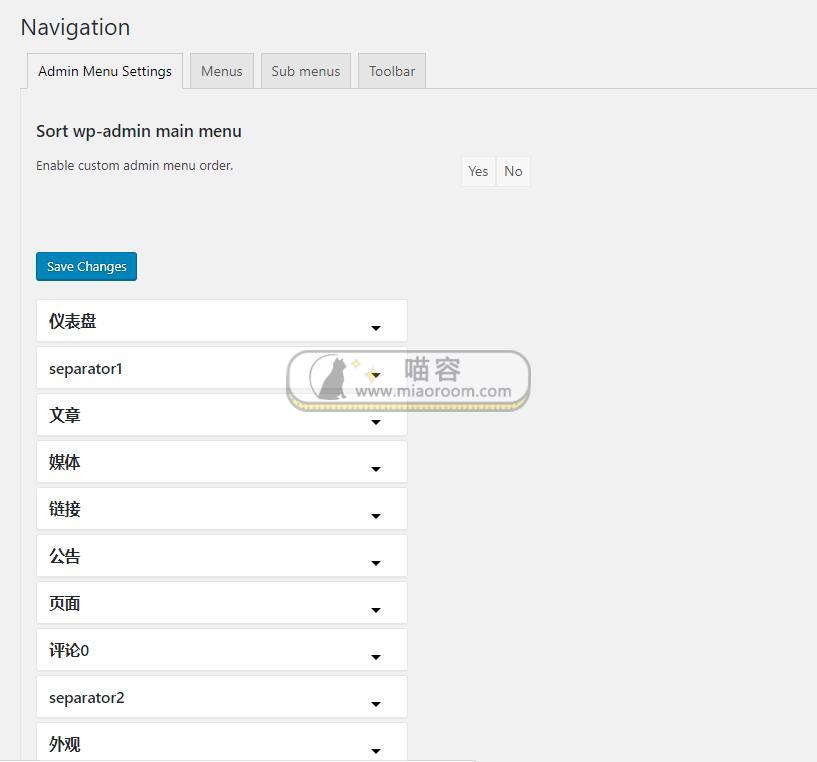This screenshot has height=762, width=817.
Task: Open the Admin Menu Settings tab
Action: coord(105,71)
